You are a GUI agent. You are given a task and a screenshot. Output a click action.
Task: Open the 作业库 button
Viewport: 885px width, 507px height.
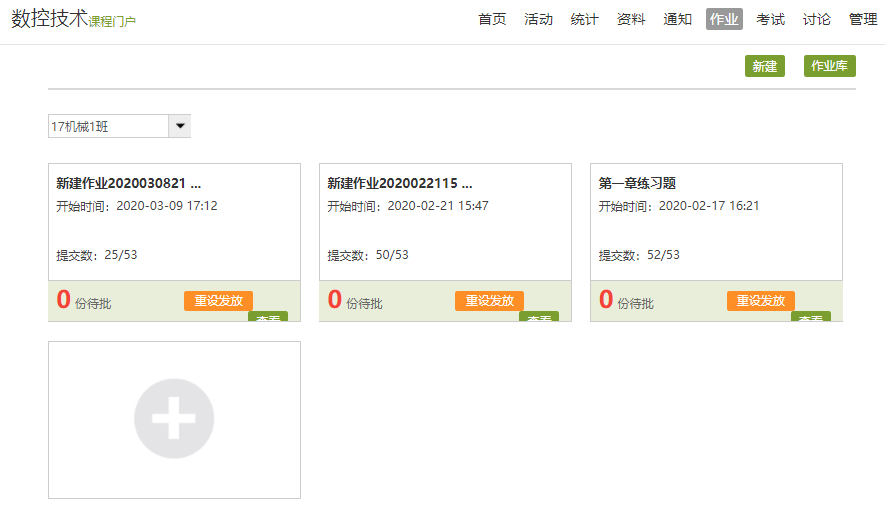[829, 66]
